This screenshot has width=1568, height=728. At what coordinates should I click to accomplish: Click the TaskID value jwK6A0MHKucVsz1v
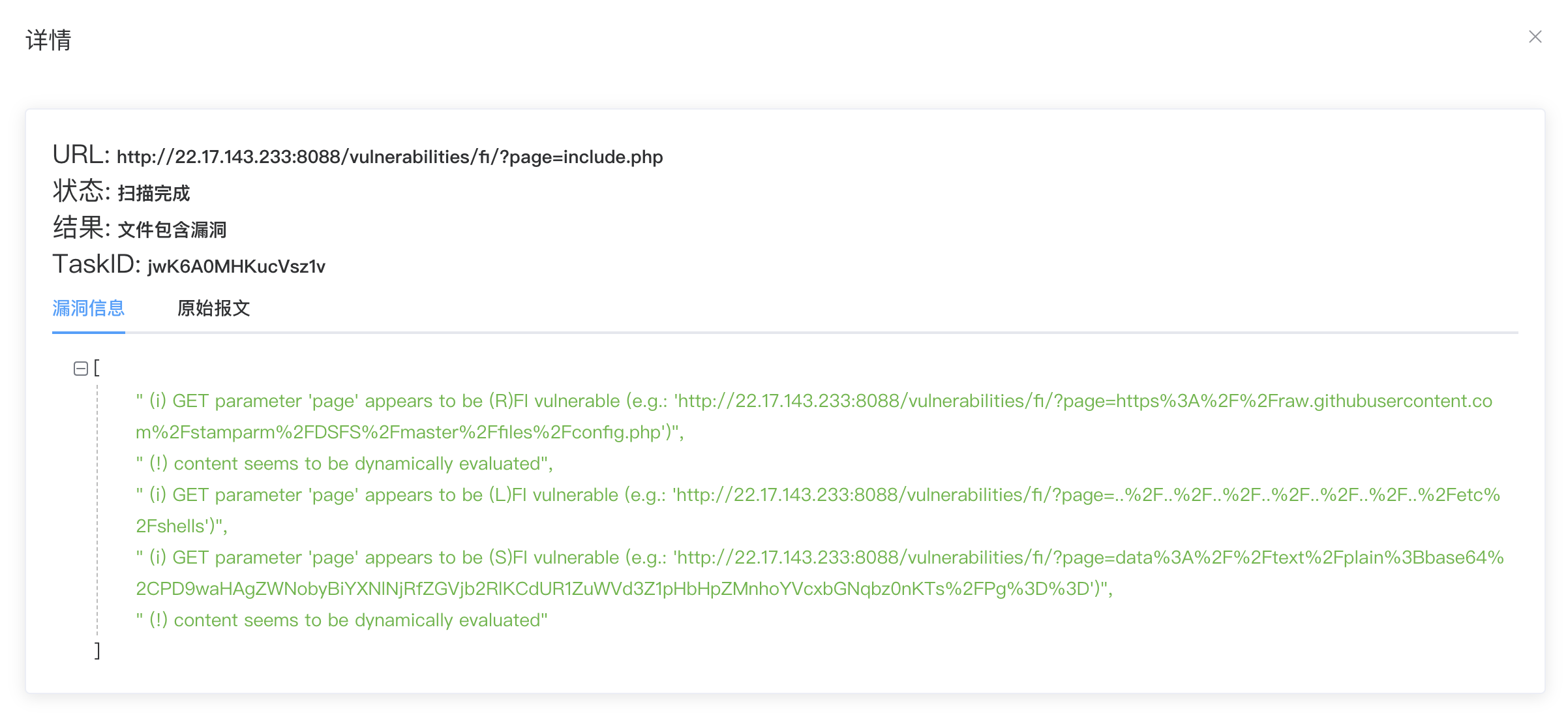236,266
